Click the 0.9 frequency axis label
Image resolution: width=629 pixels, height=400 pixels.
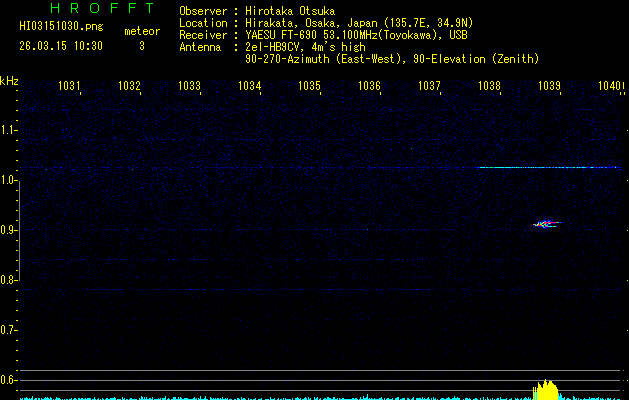[x=8, y=230]
